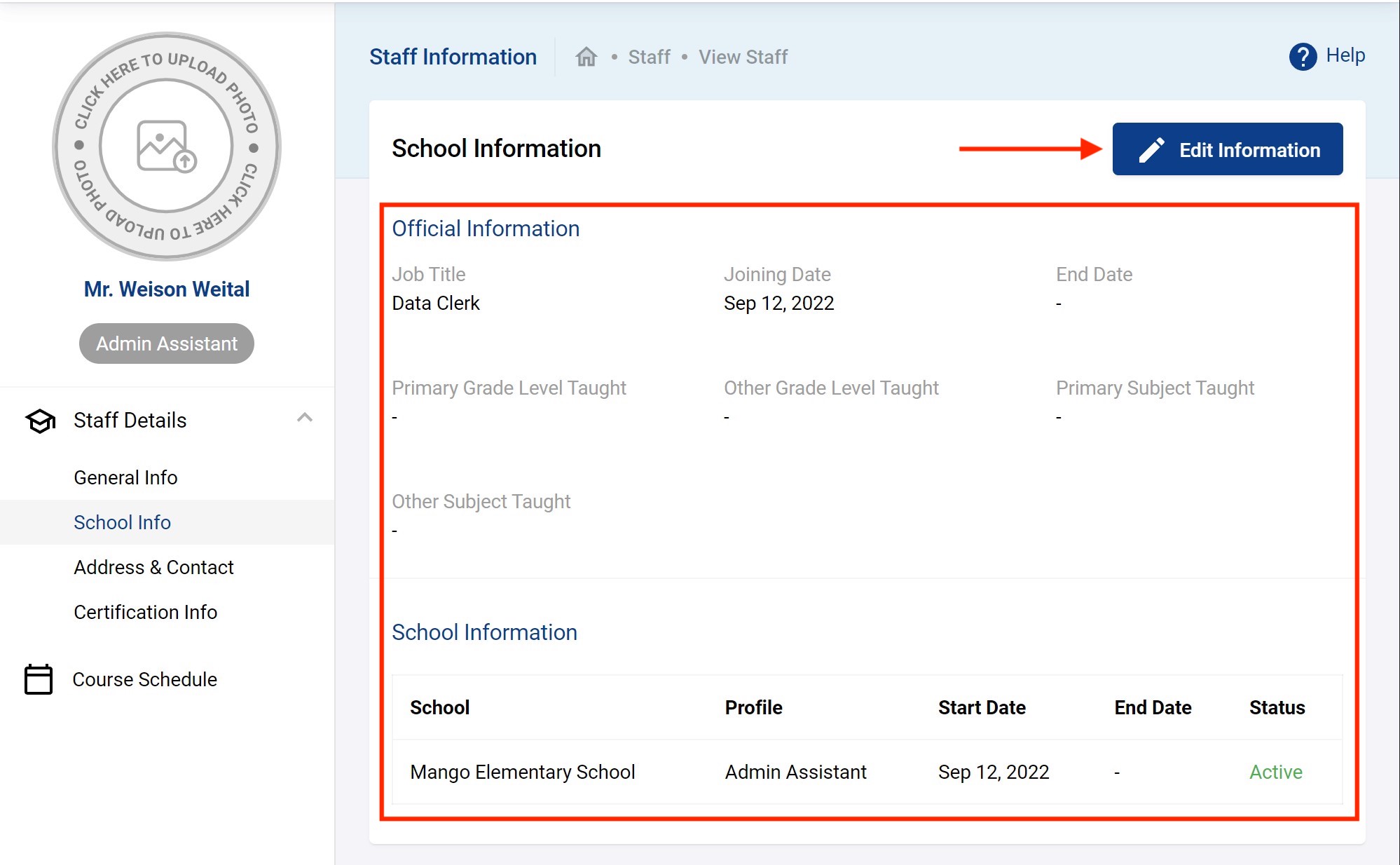Click the Help question mark icon
1400x865 pixels.
(x=1303, y=56)
